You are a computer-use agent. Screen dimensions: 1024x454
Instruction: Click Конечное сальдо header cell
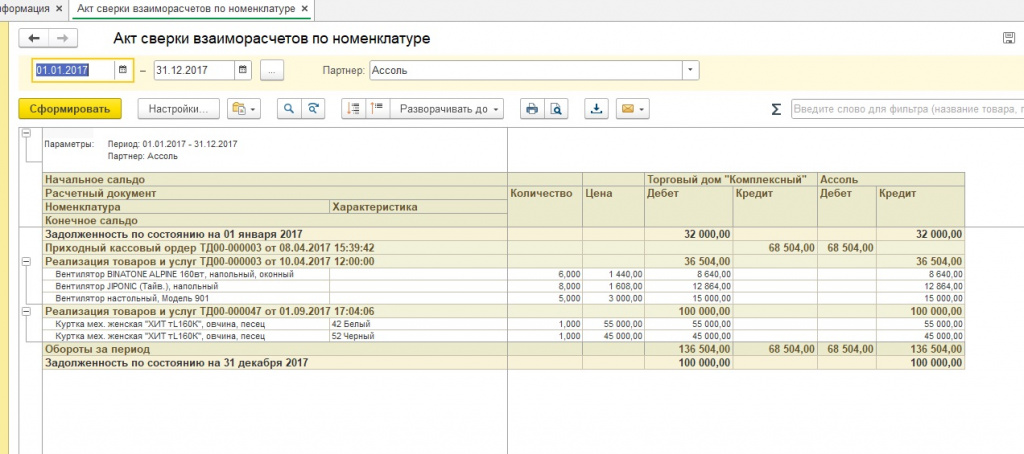pyautogui.click(x=275, y=221)
